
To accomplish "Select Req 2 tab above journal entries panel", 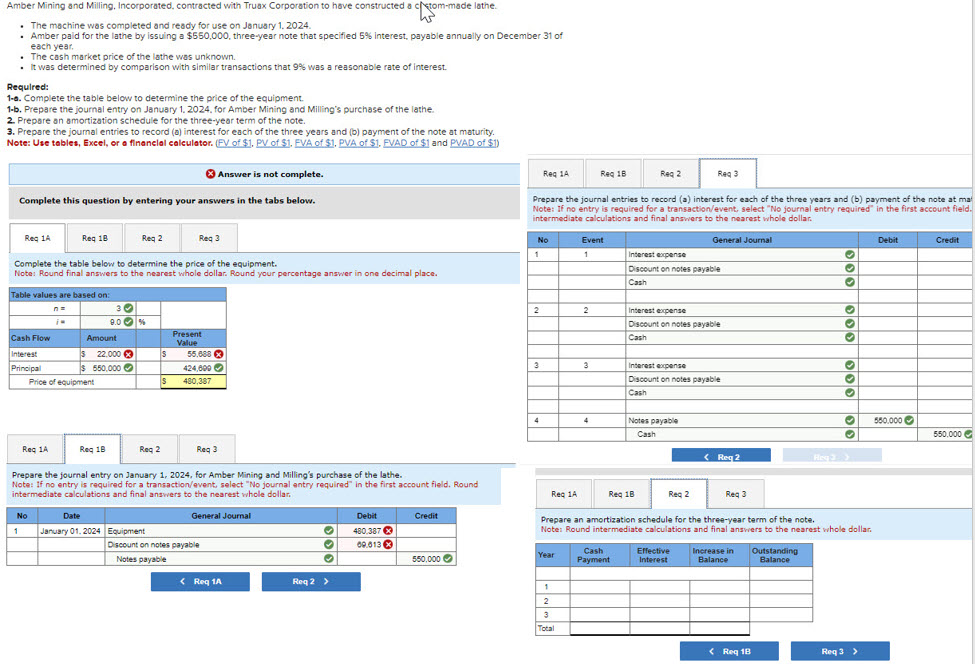I will tap(670, 173).
